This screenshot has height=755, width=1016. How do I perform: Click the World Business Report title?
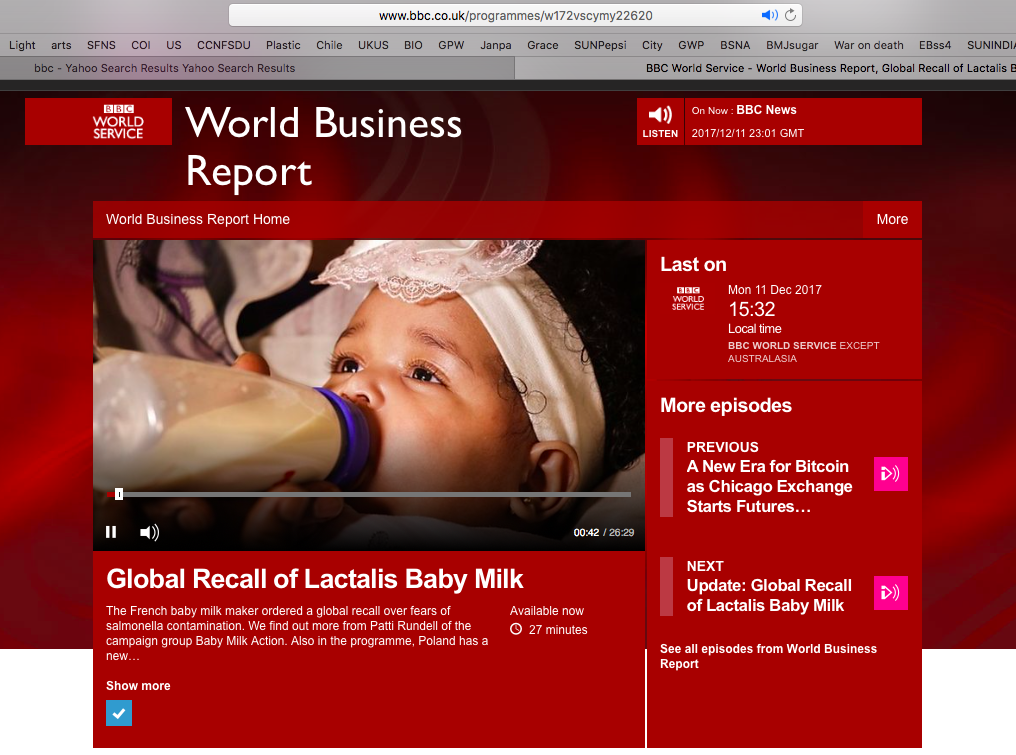[x=323, y=147]
